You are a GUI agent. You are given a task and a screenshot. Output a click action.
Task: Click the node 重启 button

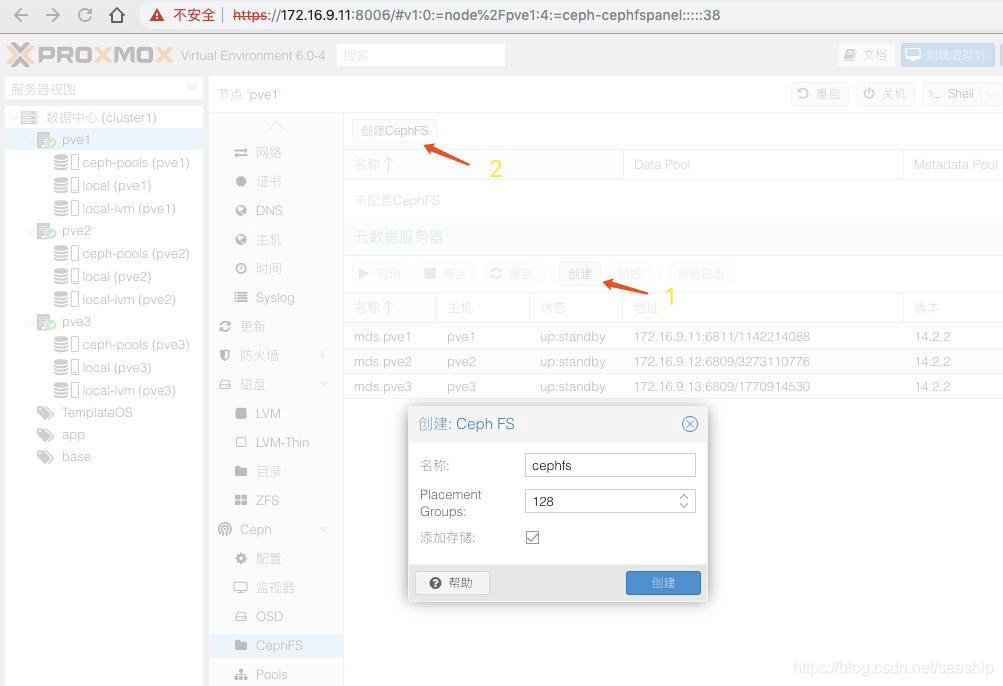click(819, 94)
